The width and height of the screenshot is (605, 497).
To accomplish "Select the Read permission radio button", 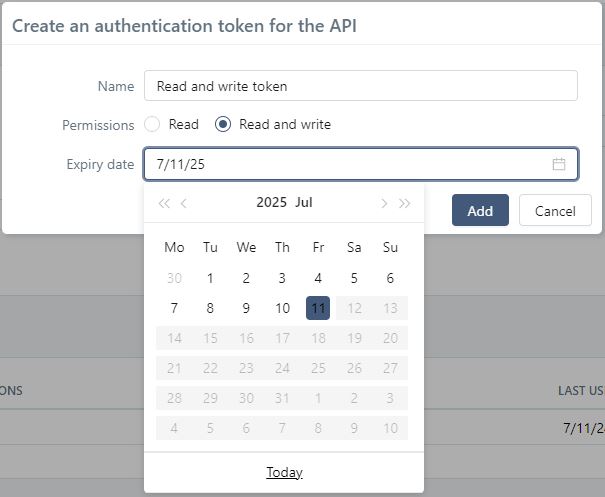I will tap(152, 125).
